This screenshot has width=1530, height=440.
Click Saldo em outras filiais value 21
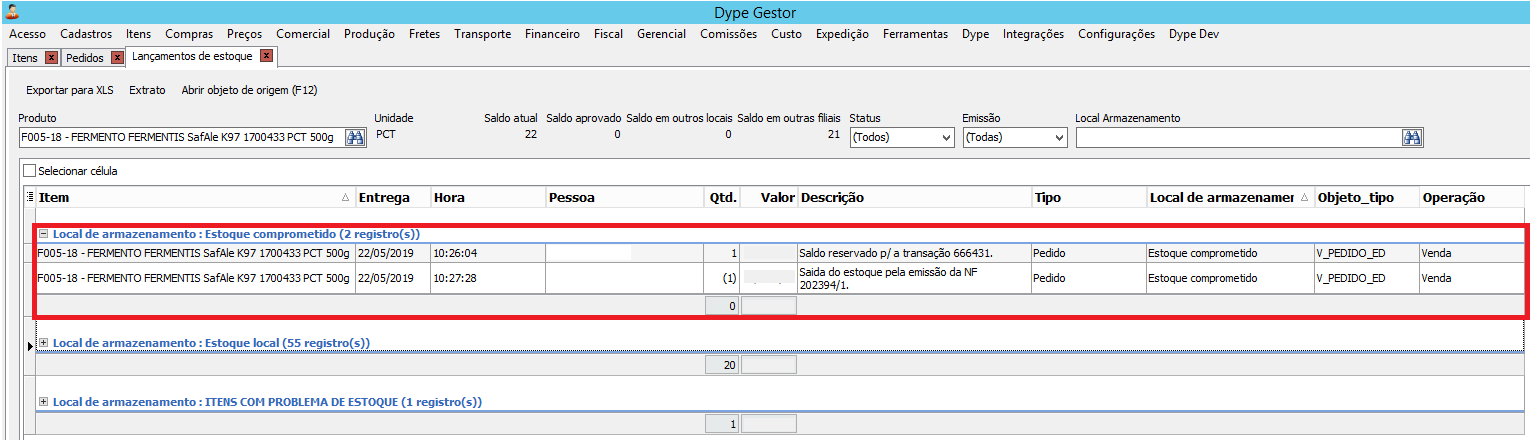pos(833,134)
